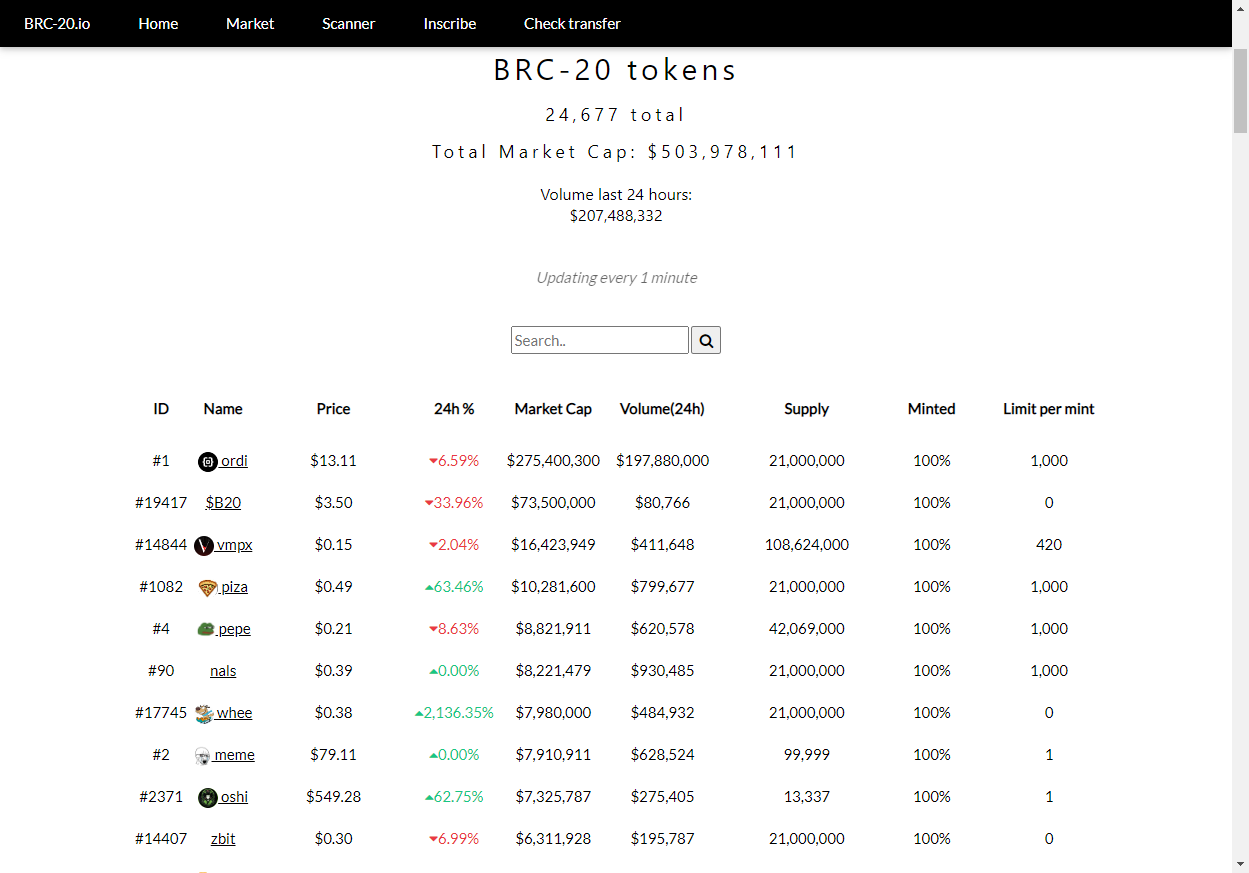Click the vmpx token logo icon
This screenshot has width=1249, height=873.
204,545
